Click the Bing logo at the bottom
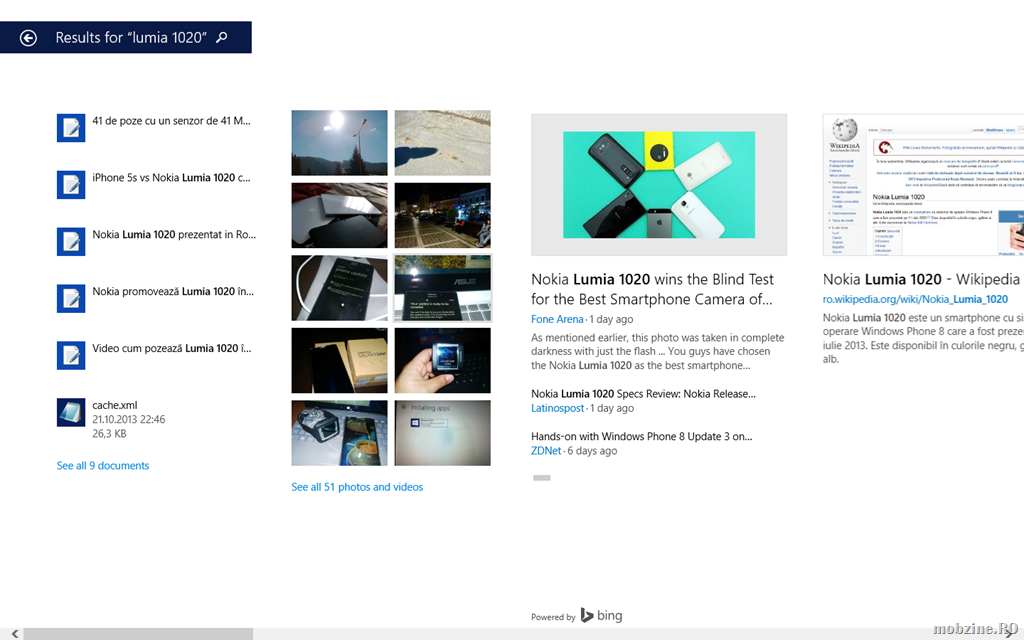1024x640 pixels. click(x=601, y=615)
